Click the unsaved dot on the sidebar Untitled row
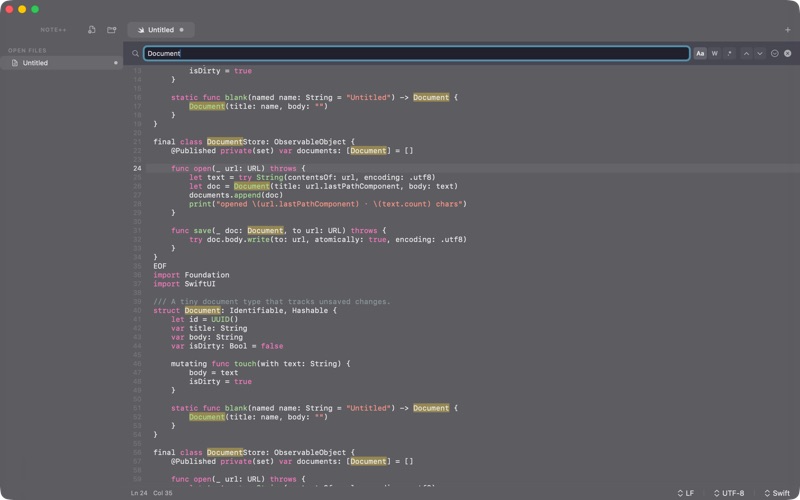This screenshot has width=800, height=500. (116, 63)
